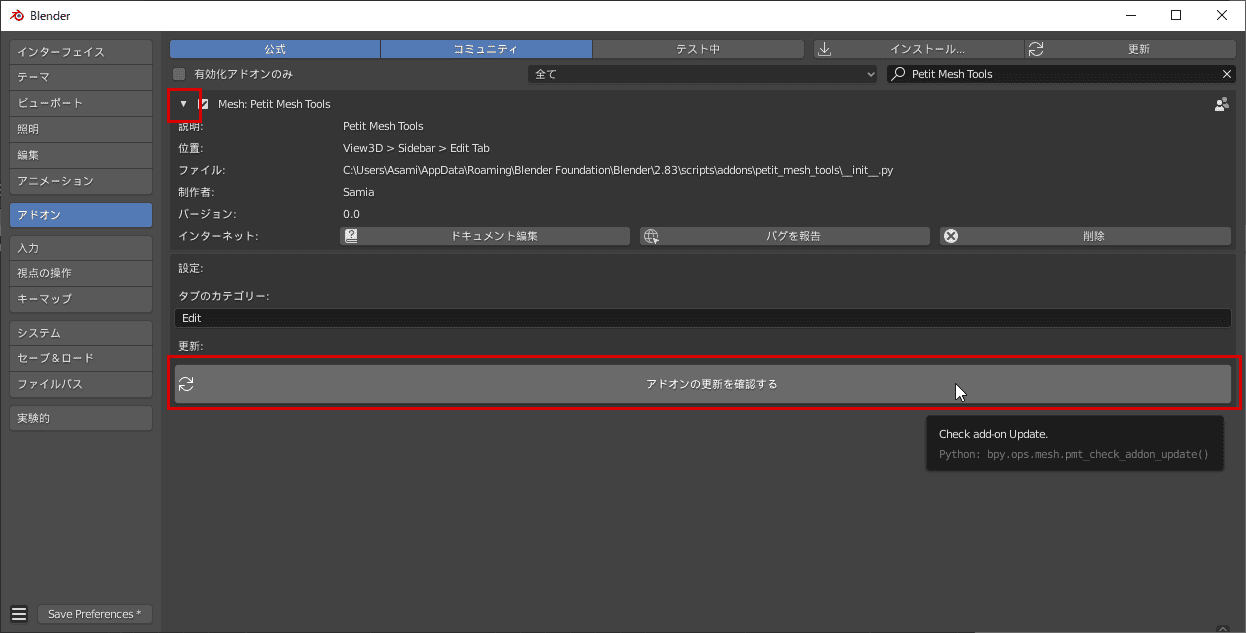Open the 照明 preferences section
The width and height of the screenshot is (1246, 633).
(x=81, y=129)
